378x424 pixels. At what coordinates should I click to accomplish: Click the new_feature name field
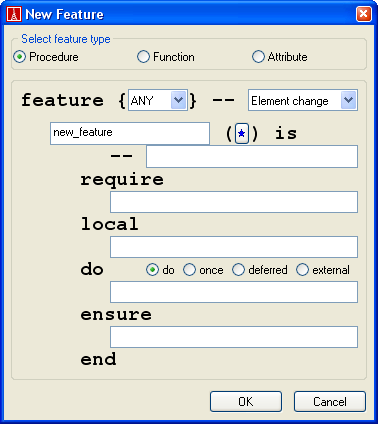coord(130,133)
